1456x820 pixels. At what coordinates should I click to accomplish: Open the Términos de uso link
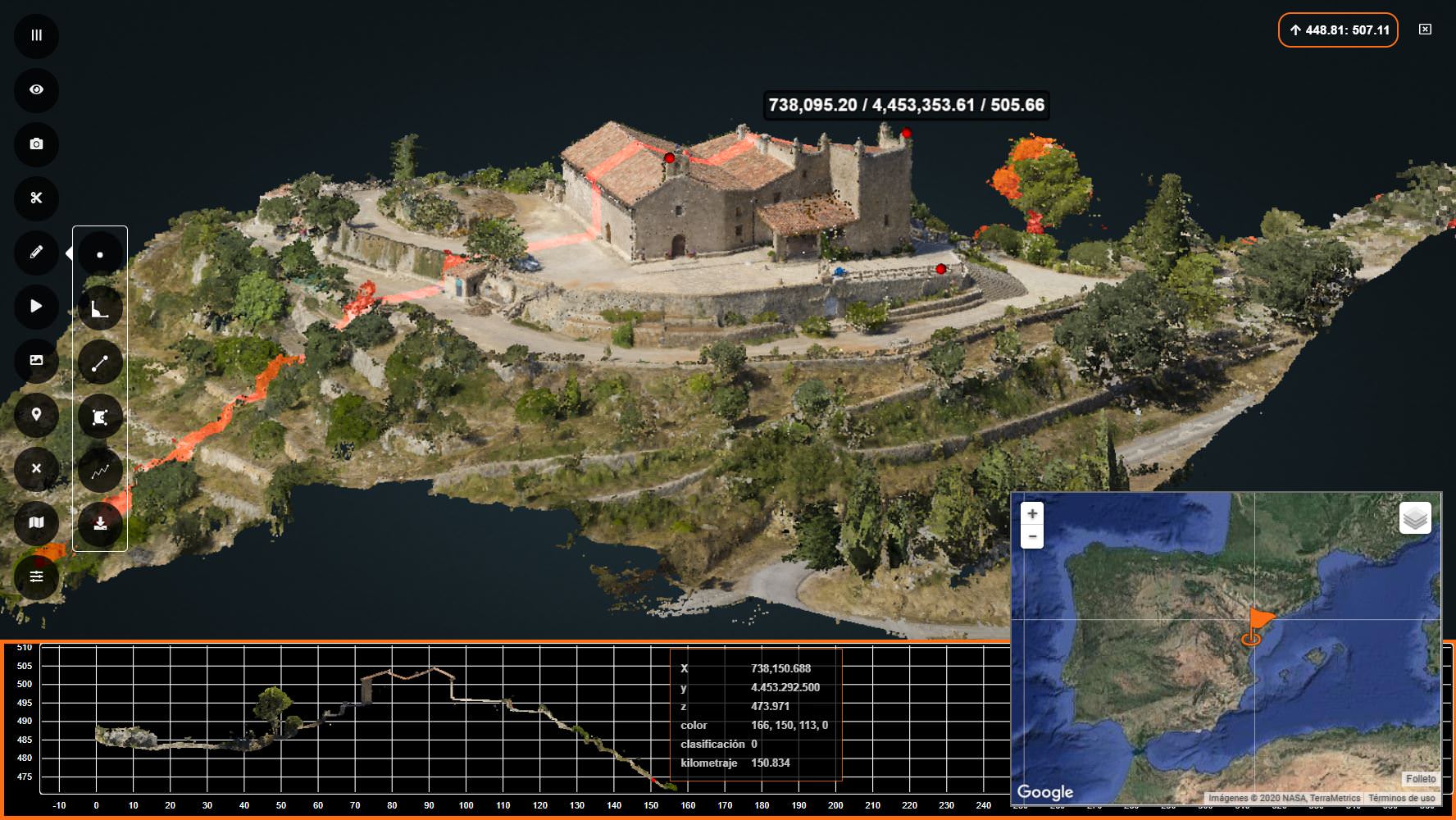coord(1401,798)
